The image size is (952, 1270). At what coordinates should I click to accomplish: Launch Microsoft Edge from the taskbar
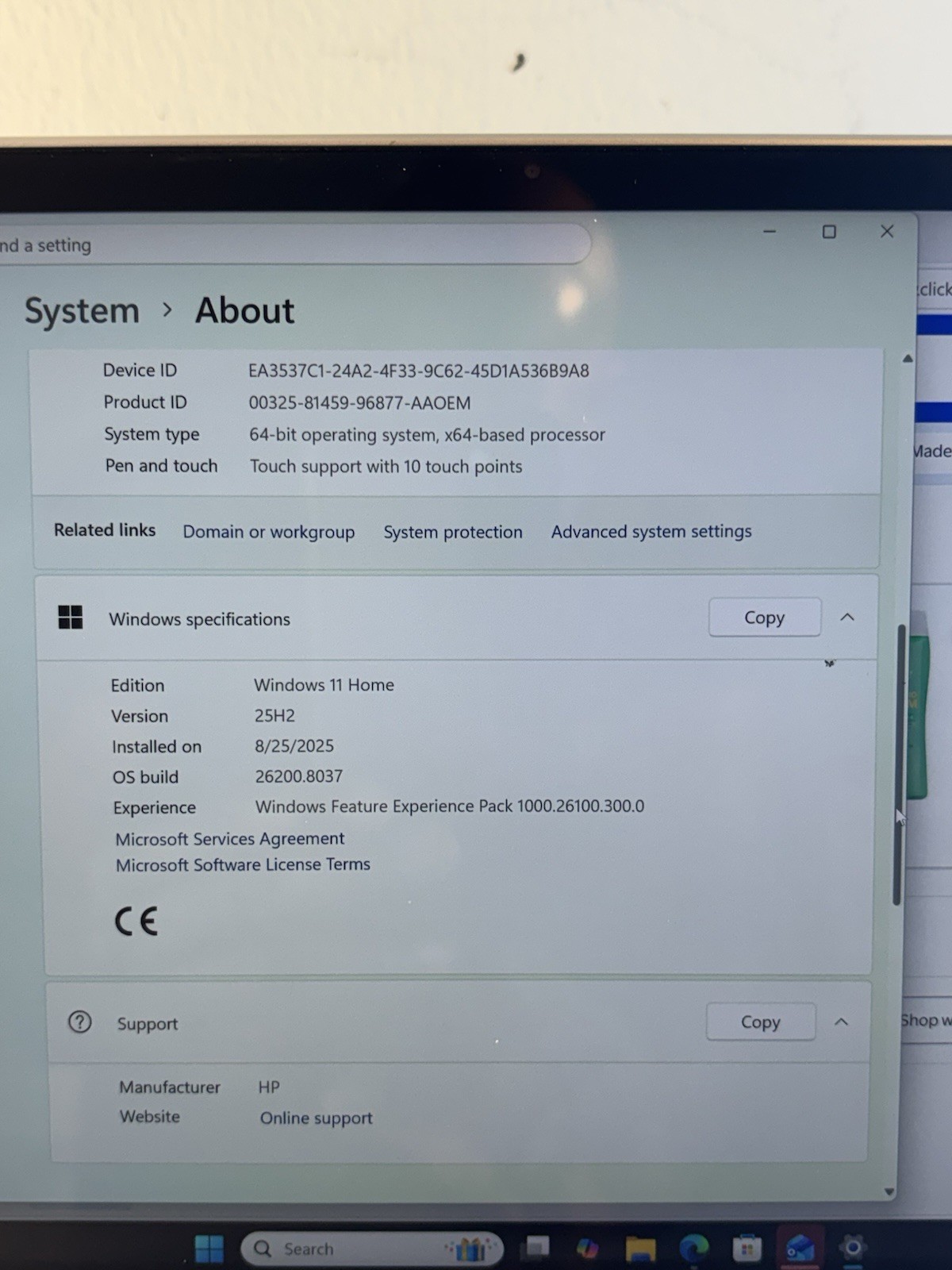point(693,1249)
